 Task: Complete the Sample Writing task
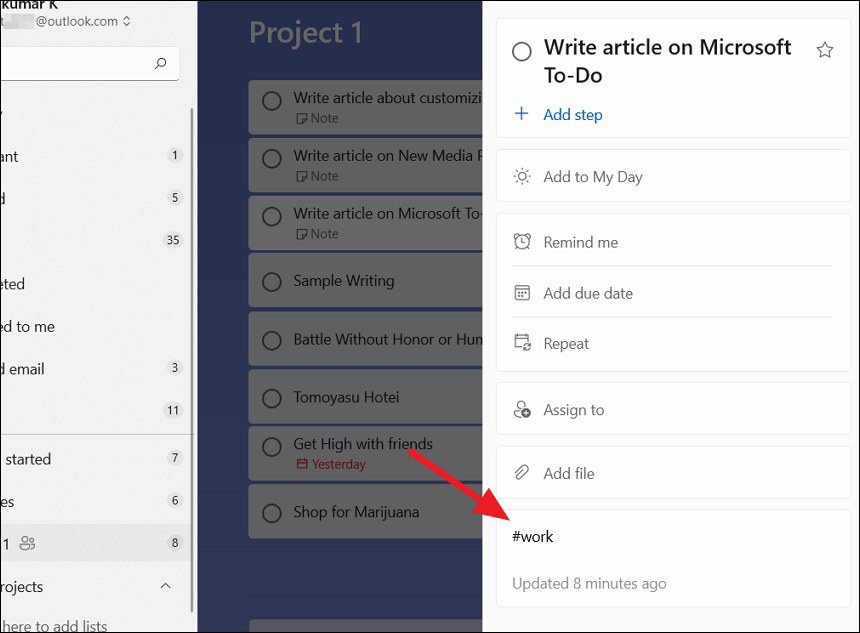[x=271, y=282]
